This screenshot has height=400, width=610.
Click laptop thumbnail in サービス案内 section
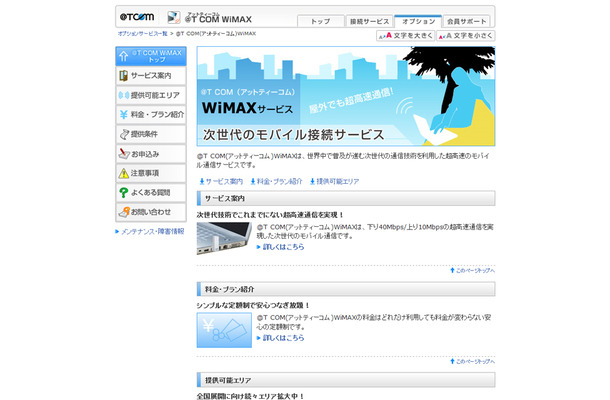(224, 239)
